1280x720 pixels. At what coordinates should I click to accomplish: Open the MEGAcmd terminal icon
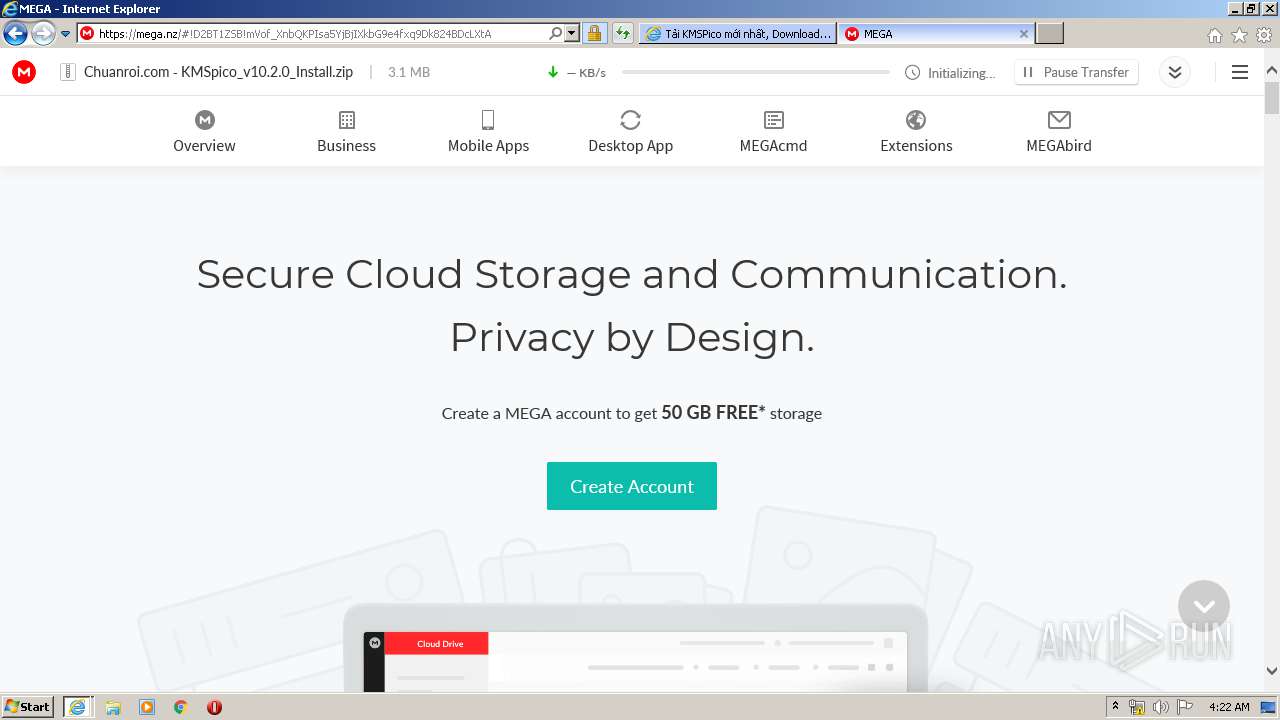click(773, 120)
